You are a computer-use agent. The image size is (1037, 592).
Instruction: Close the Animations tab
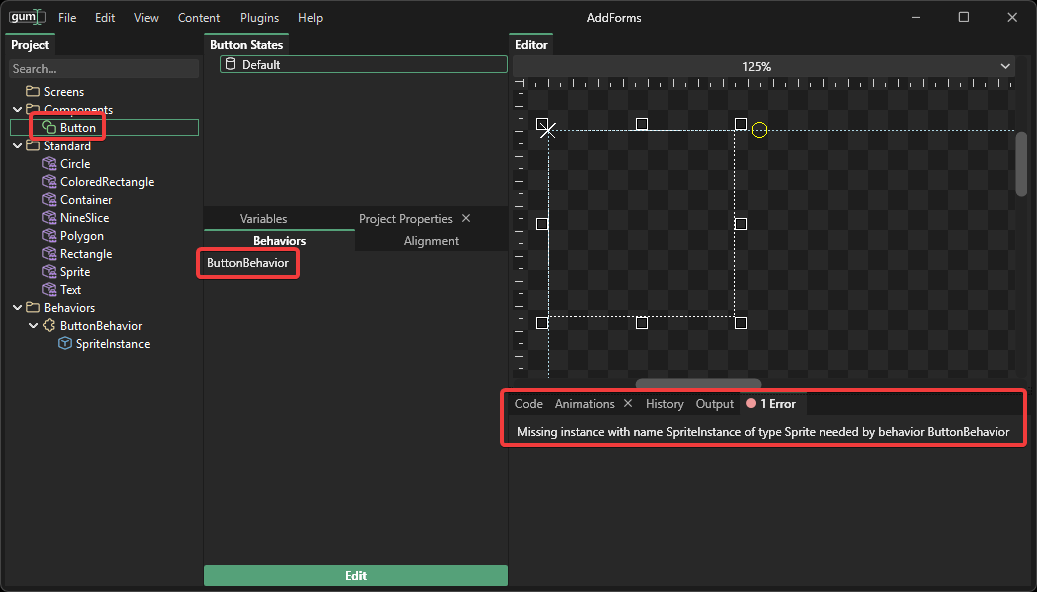coord(628,404)
